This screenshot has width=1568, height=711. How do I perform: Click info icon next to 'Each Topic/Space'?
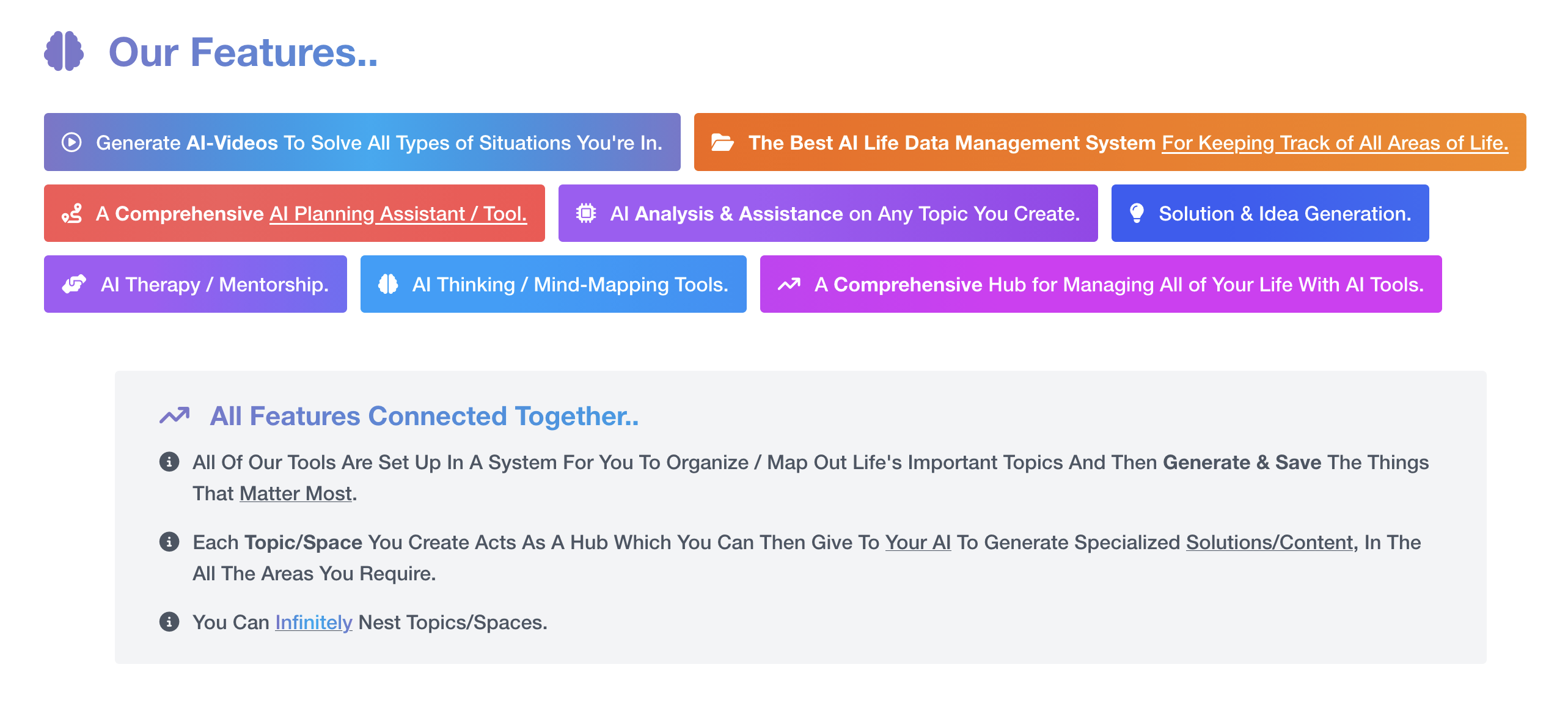point(169,542)
